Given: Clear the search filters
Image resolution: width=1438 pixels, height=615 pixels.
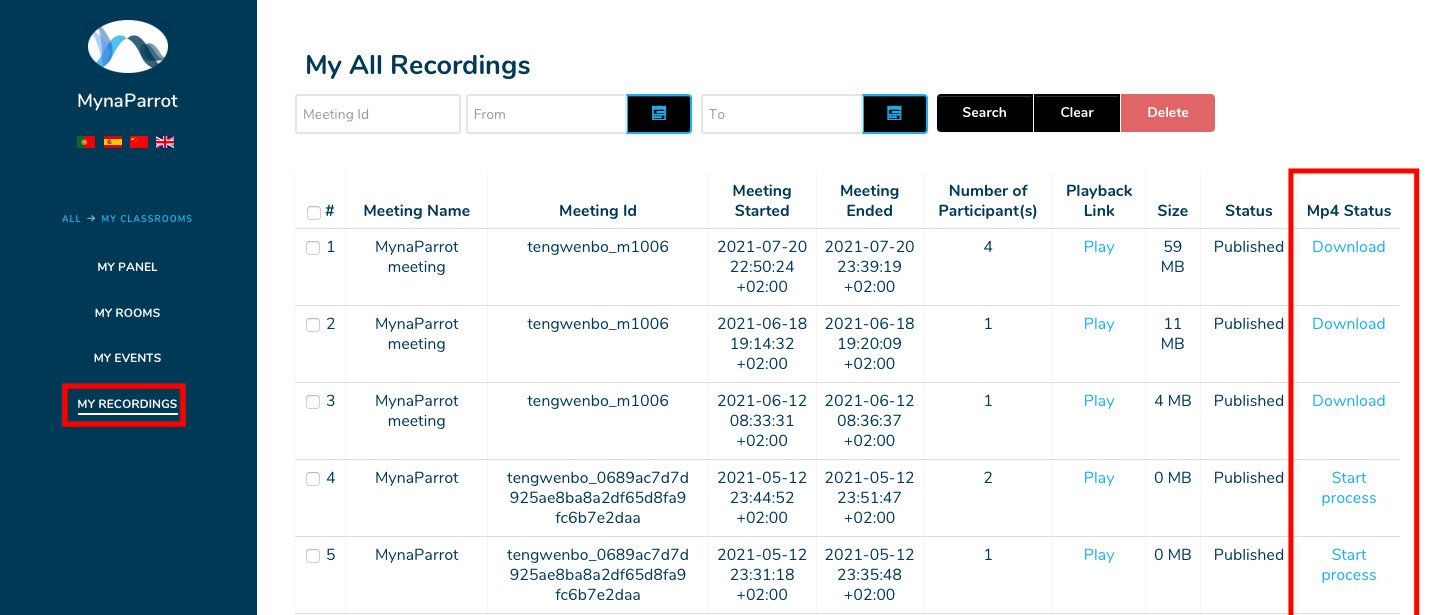Looking at the screenshot, I should coord(1077,113).
